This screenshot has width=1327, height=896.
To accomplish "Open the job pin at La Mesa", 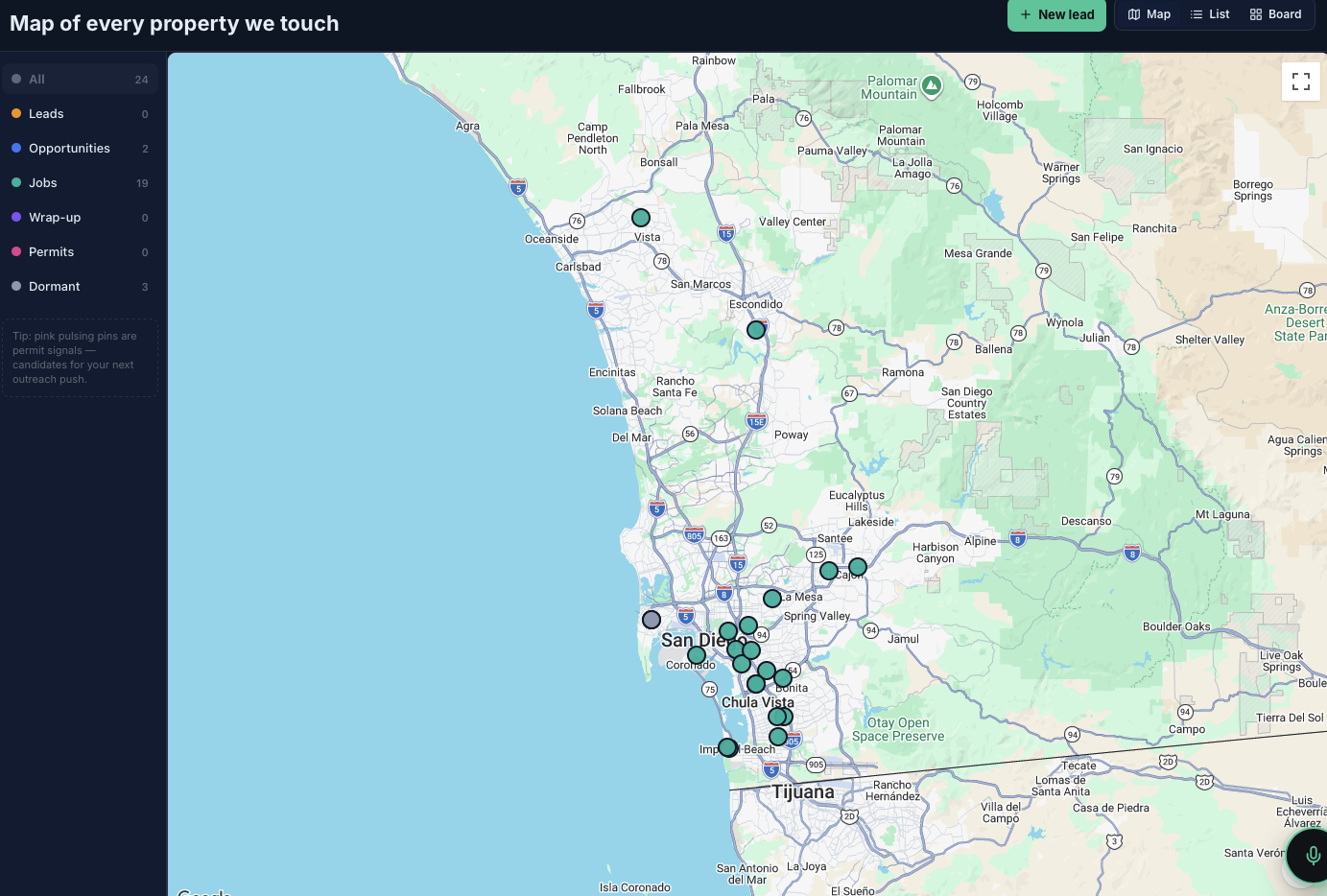I will [x=772, y=599].
